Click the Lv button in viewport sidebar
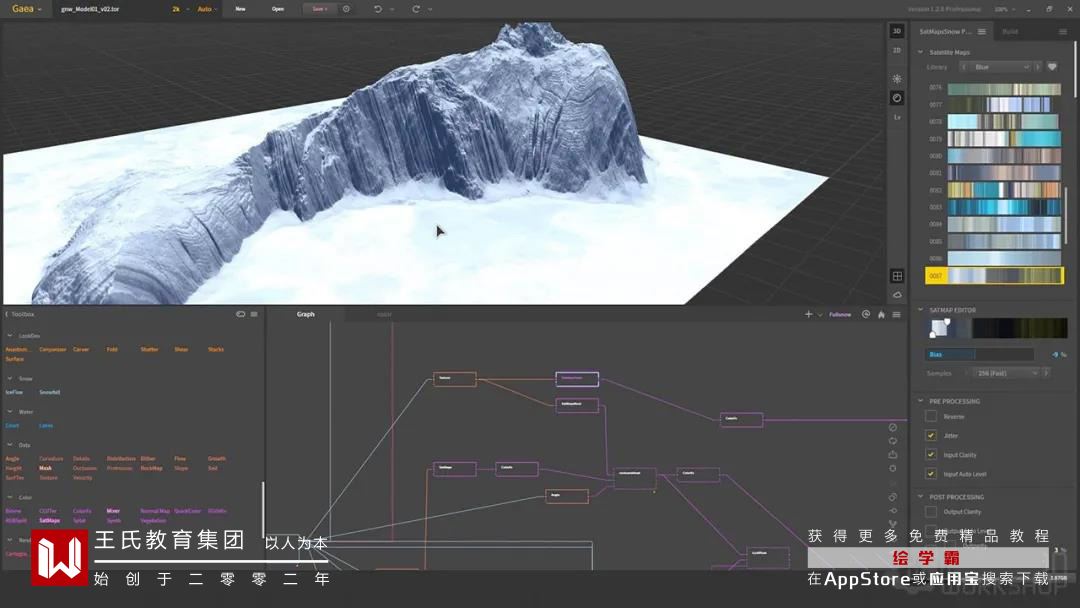The width and height of the screenshot is (1080, 608). click(x=897, y=118)
